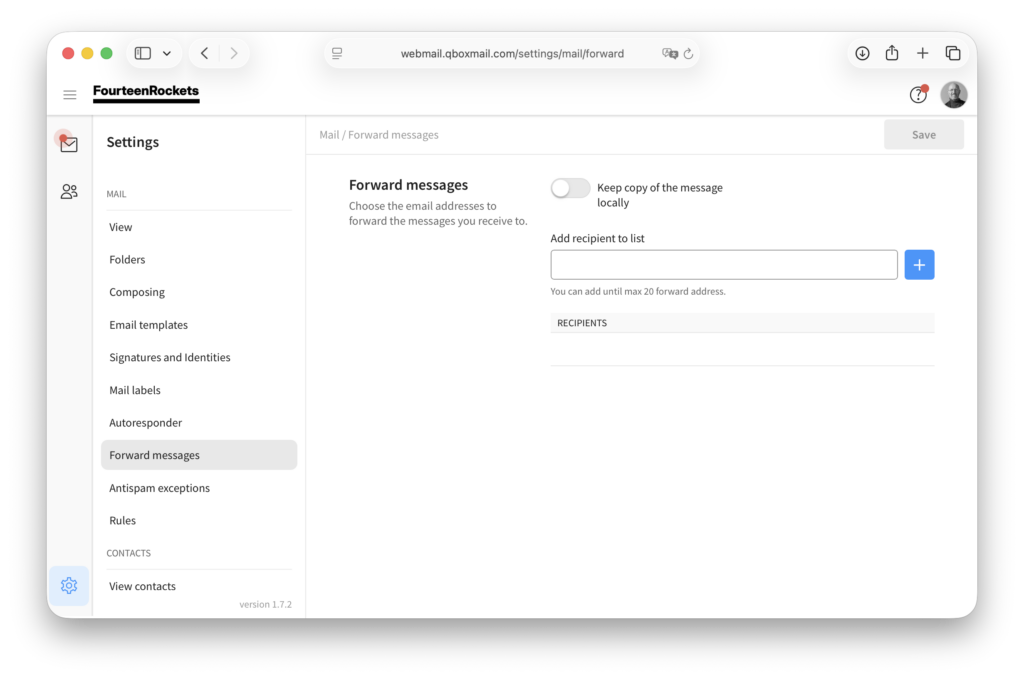This screenshot has height=680, width=1024.
Task: Open Rules settings
Action: (199, 521)
